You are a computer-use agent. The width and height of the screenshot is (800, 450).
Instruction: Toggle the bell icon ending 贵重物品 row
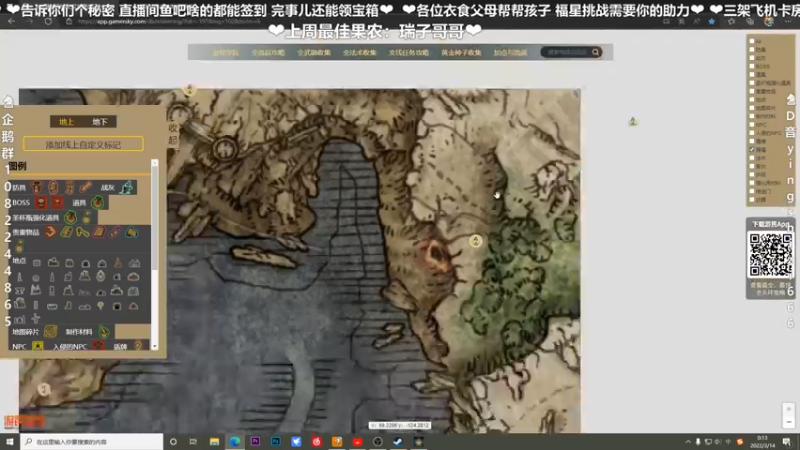[x=132, y=233]
